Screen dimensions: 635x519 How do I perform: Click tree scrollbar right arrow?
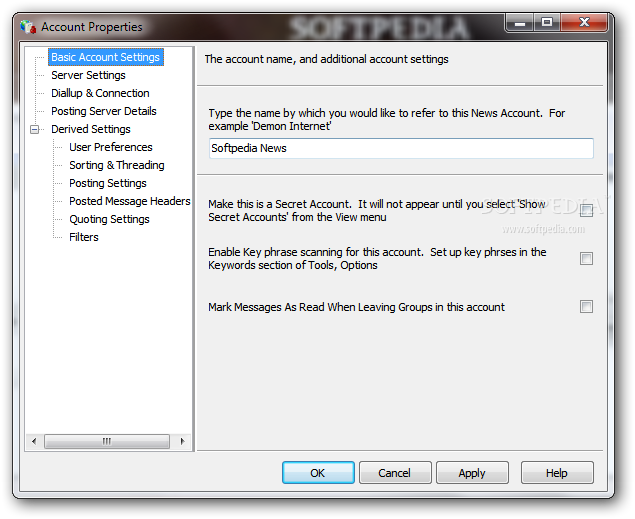[x=182, y=441]
